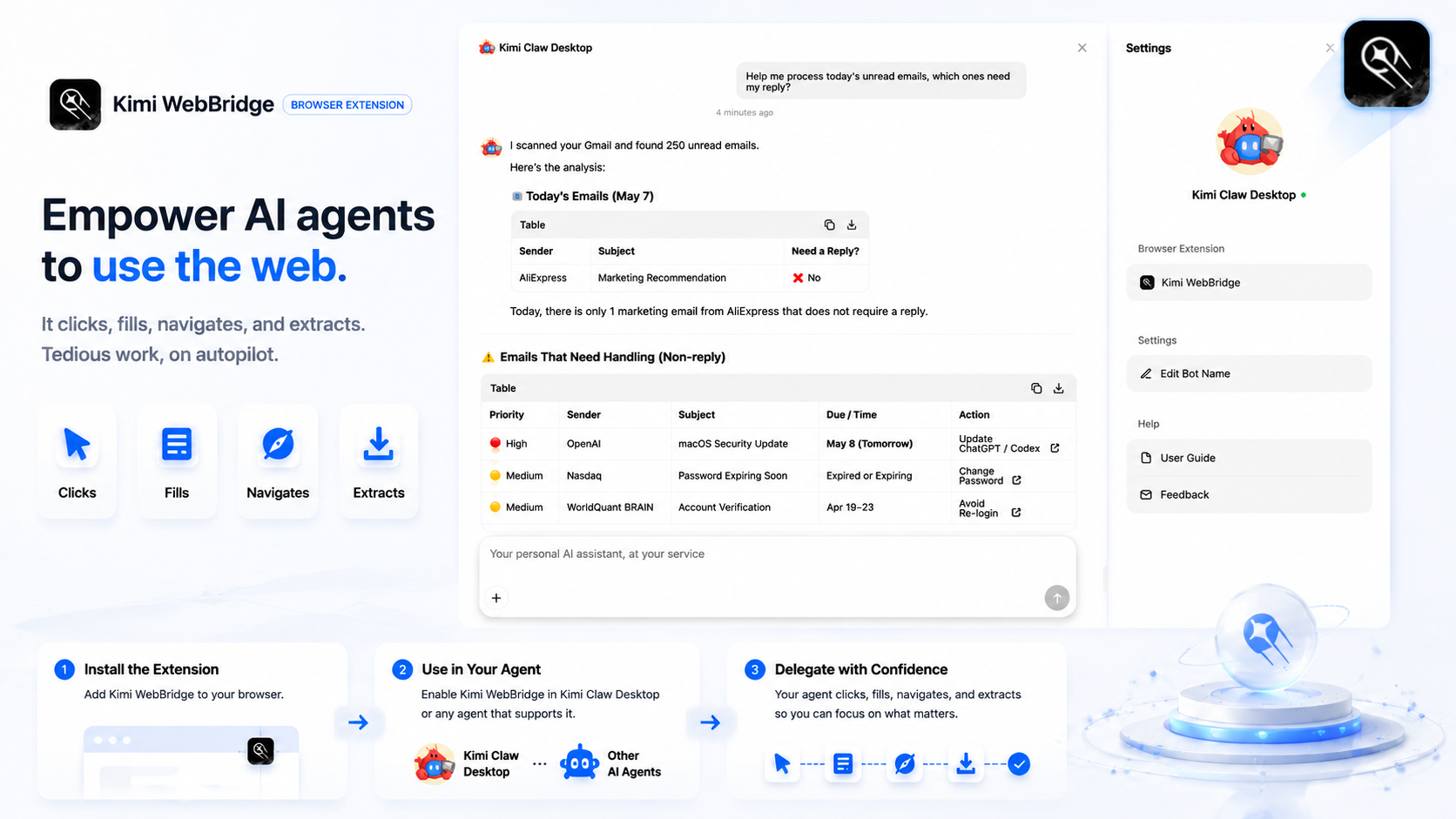This screenshot has width=1456, height=819.
Task: Click the 'Install the Extension' step title
Action: tap(152, 669)
